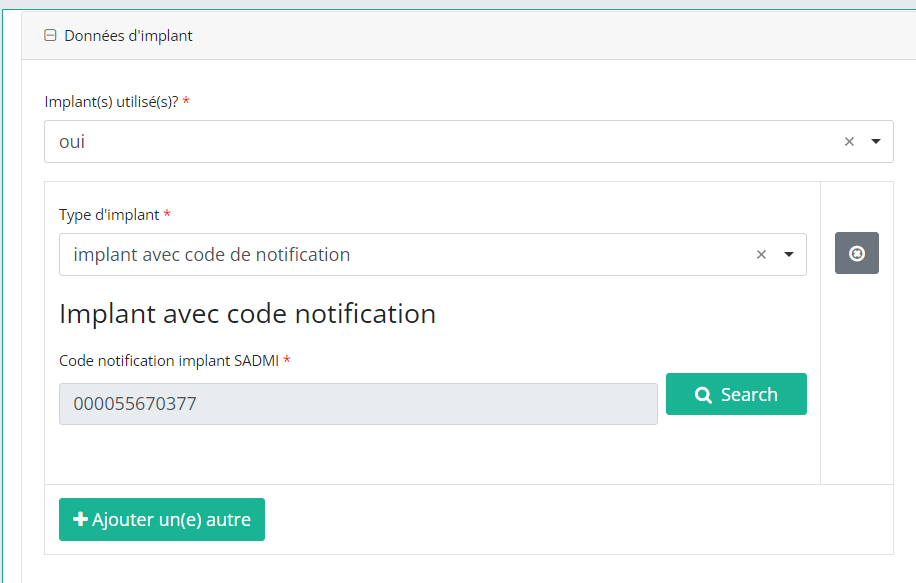Collapse the Données d'implant section icon
916x583 pixels.
tap(50, 36)
